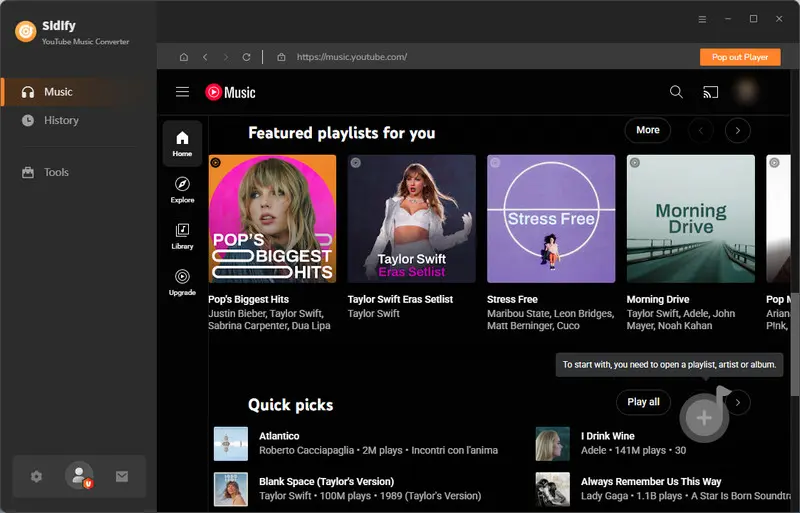The height and width of the screenshot is (513, 800).
Task: Toggle YouTube Music guide hamburger menu
Action: pyautogui.click(x=182, y=92)
